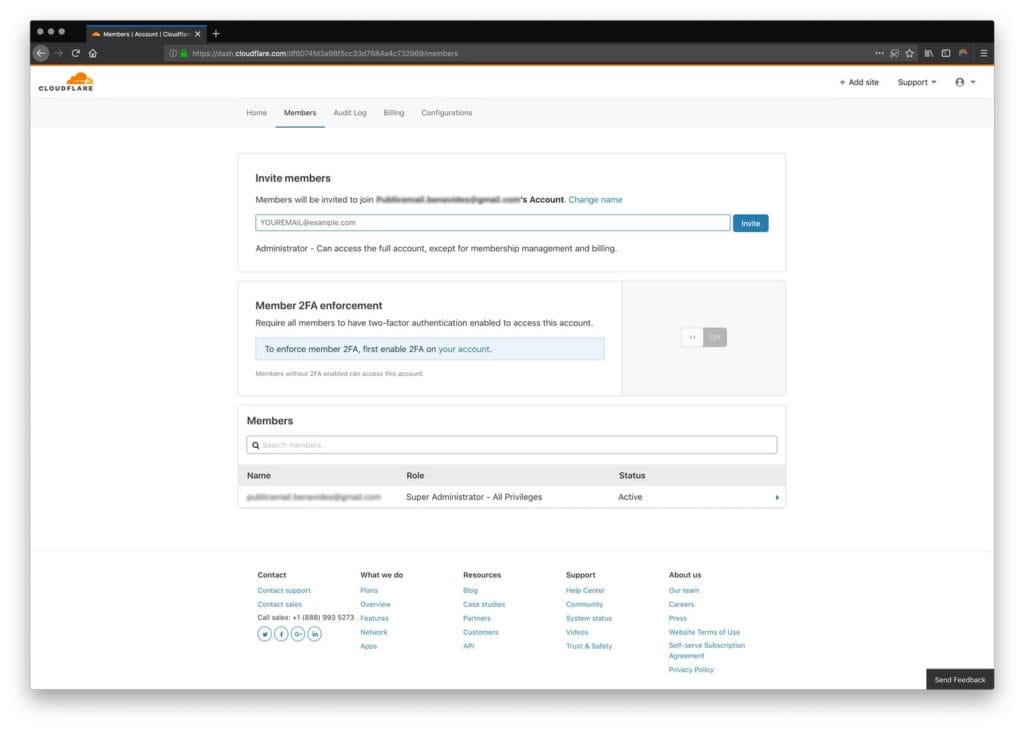Click the user account icon in the header

[x=958, y=82]
